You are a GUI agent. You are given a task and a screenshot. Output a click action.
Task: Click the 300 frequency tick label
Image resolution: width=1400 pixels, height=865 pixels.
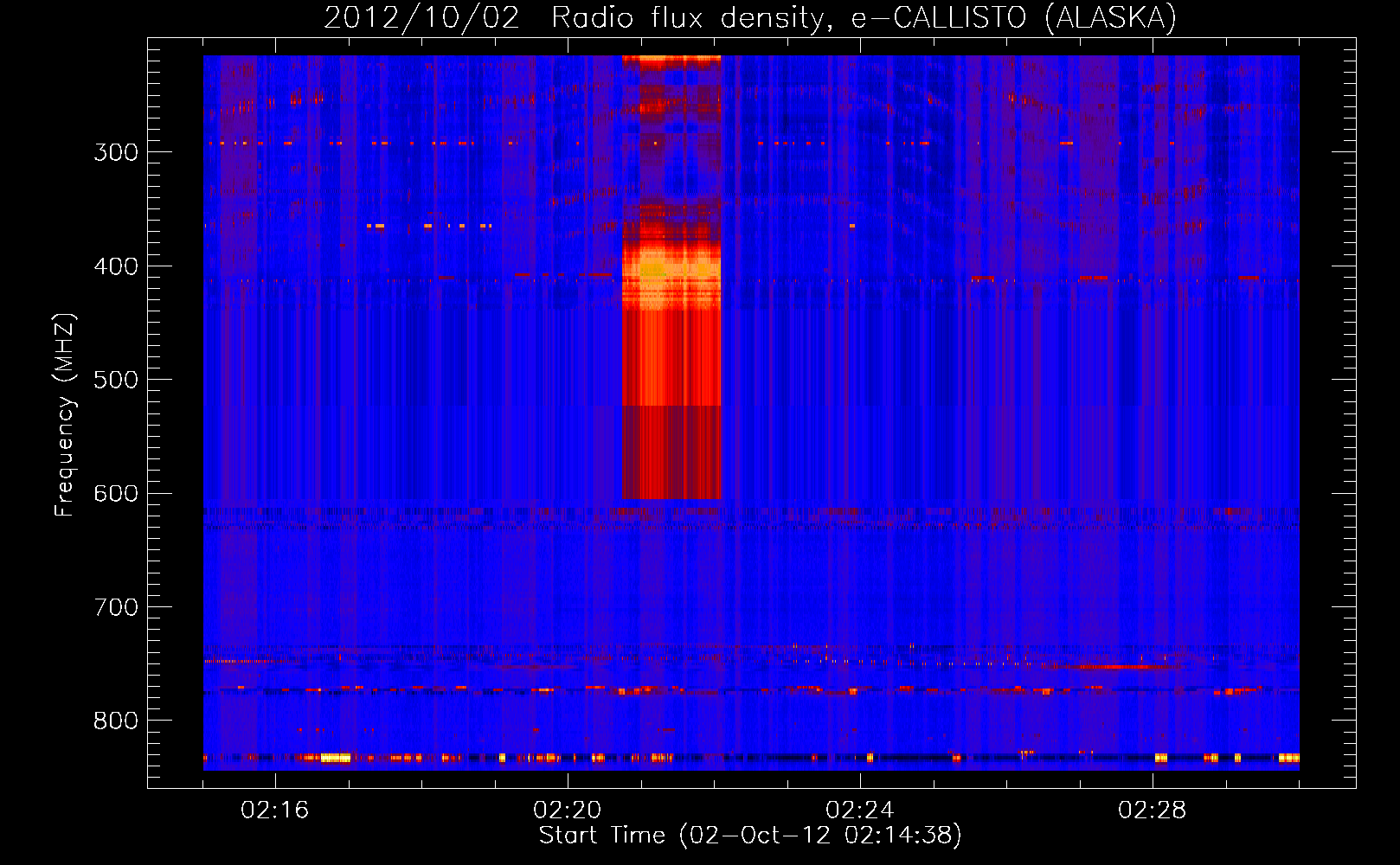pos(116,152)
